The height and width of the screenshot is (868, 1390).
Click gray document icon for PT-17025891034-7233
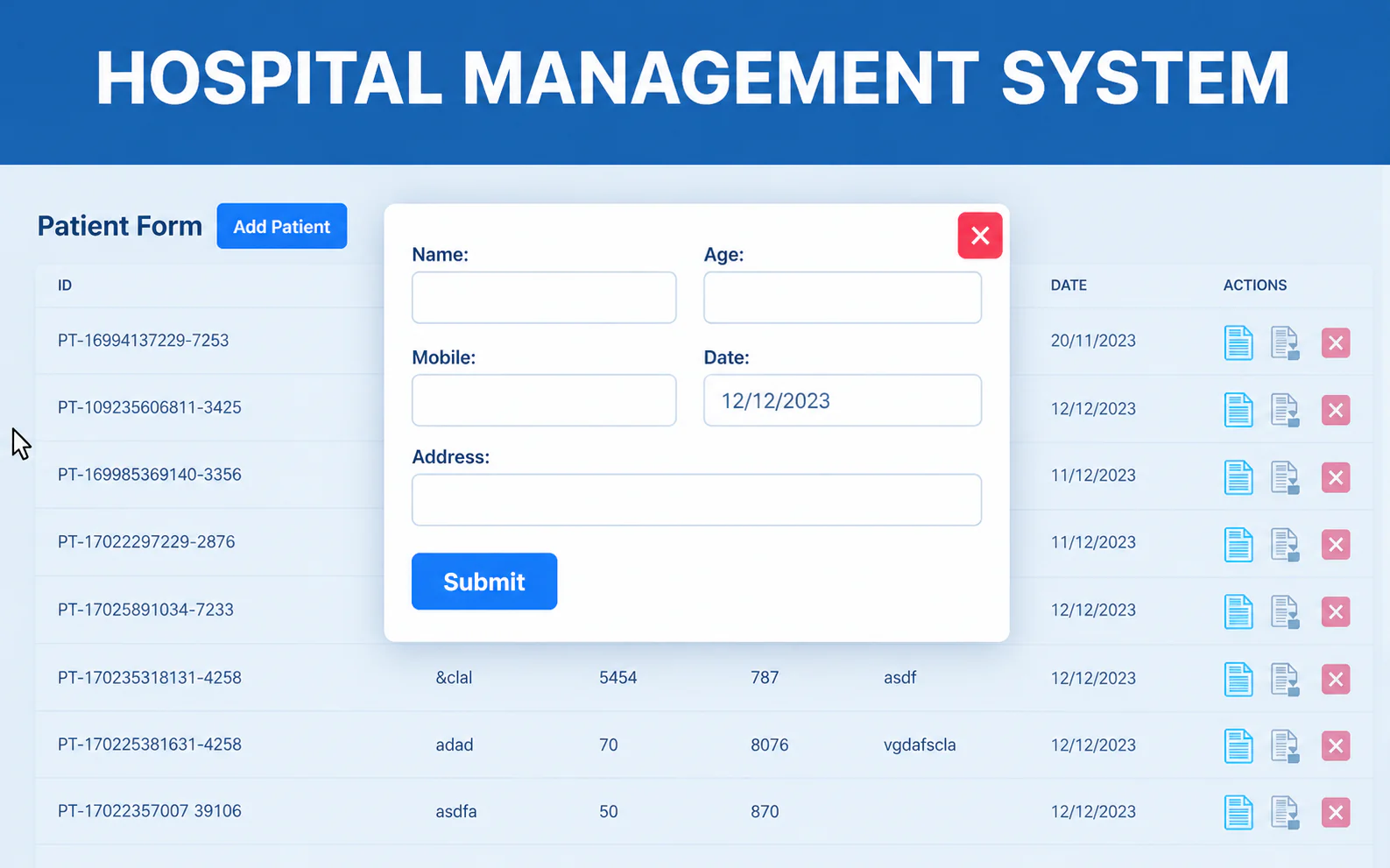pos(1285,611)
